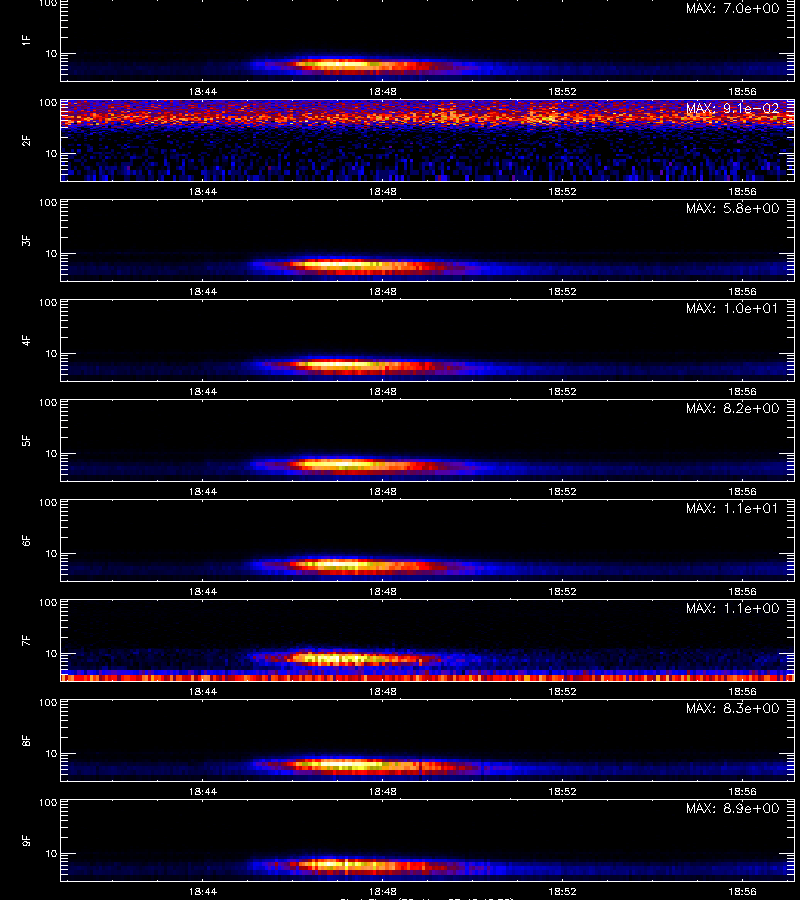The height and width of the screenshot is (900, 800).
Task: Click the 10 y-axis tick of panel 5F
Action: (51, 453)
